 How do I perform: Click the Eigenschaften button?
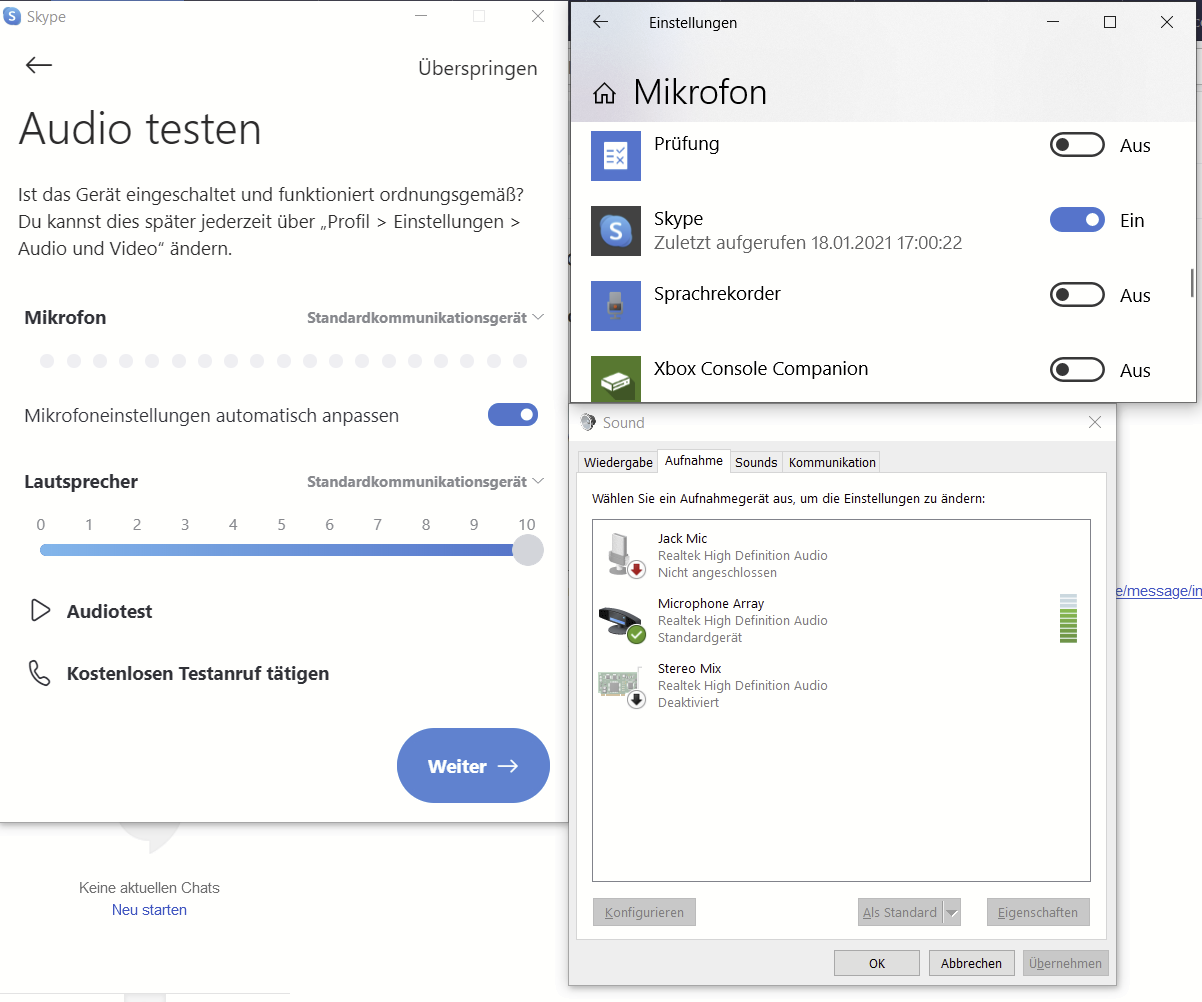click(1038, 912)
